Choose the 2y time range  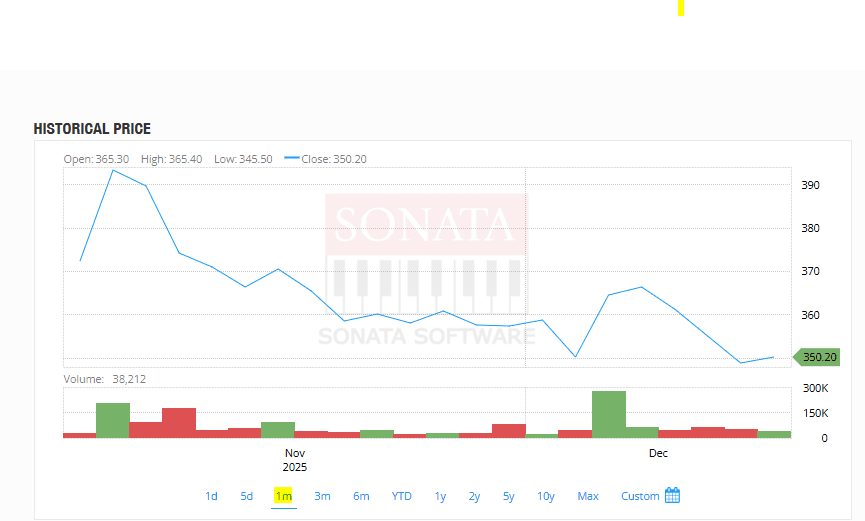point(474,496)
